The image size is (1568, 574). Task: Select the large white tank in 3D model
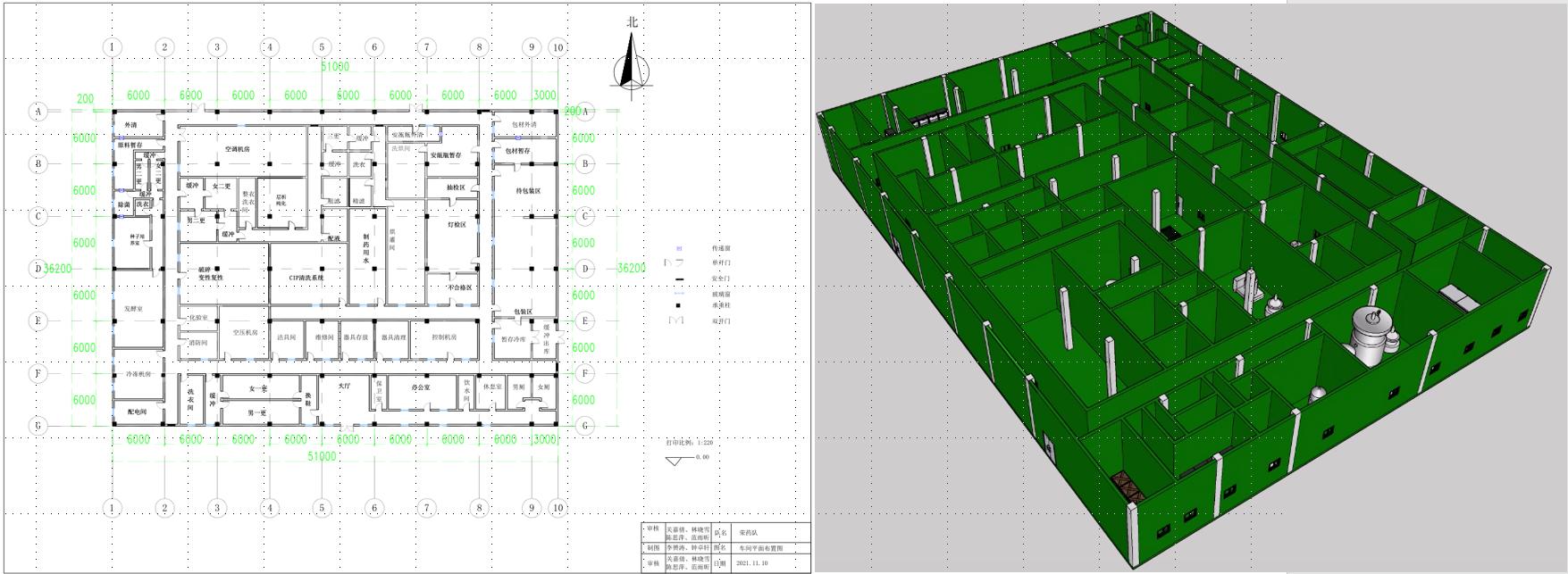[x=1370, y=336]
